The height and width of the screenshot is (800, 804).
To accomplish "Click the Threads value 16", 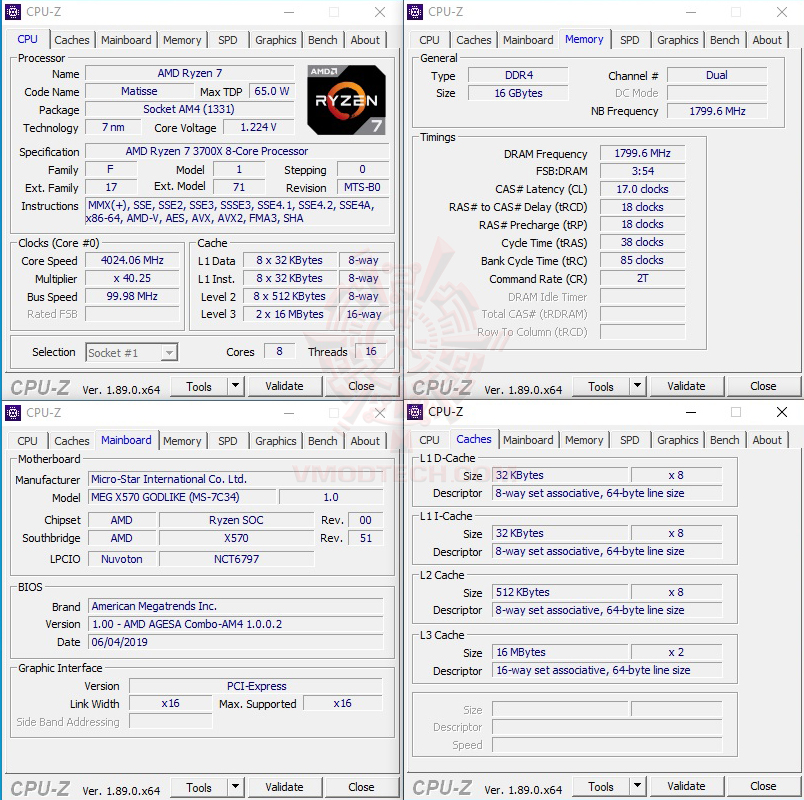I will [371, 351].
